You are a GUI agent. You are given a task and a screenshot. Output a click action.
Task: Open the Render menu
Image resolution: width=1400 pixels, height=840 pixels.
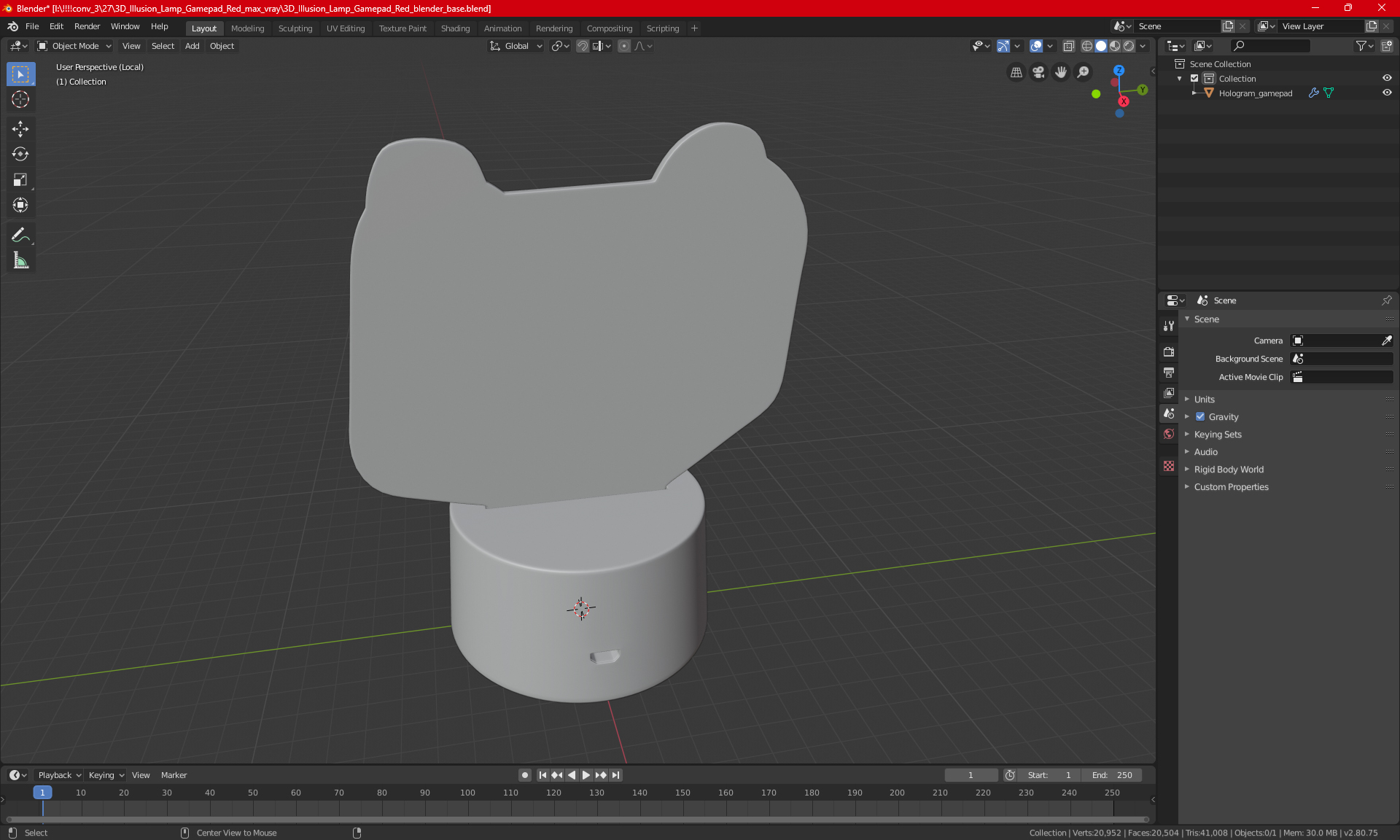tap(87, 26)
